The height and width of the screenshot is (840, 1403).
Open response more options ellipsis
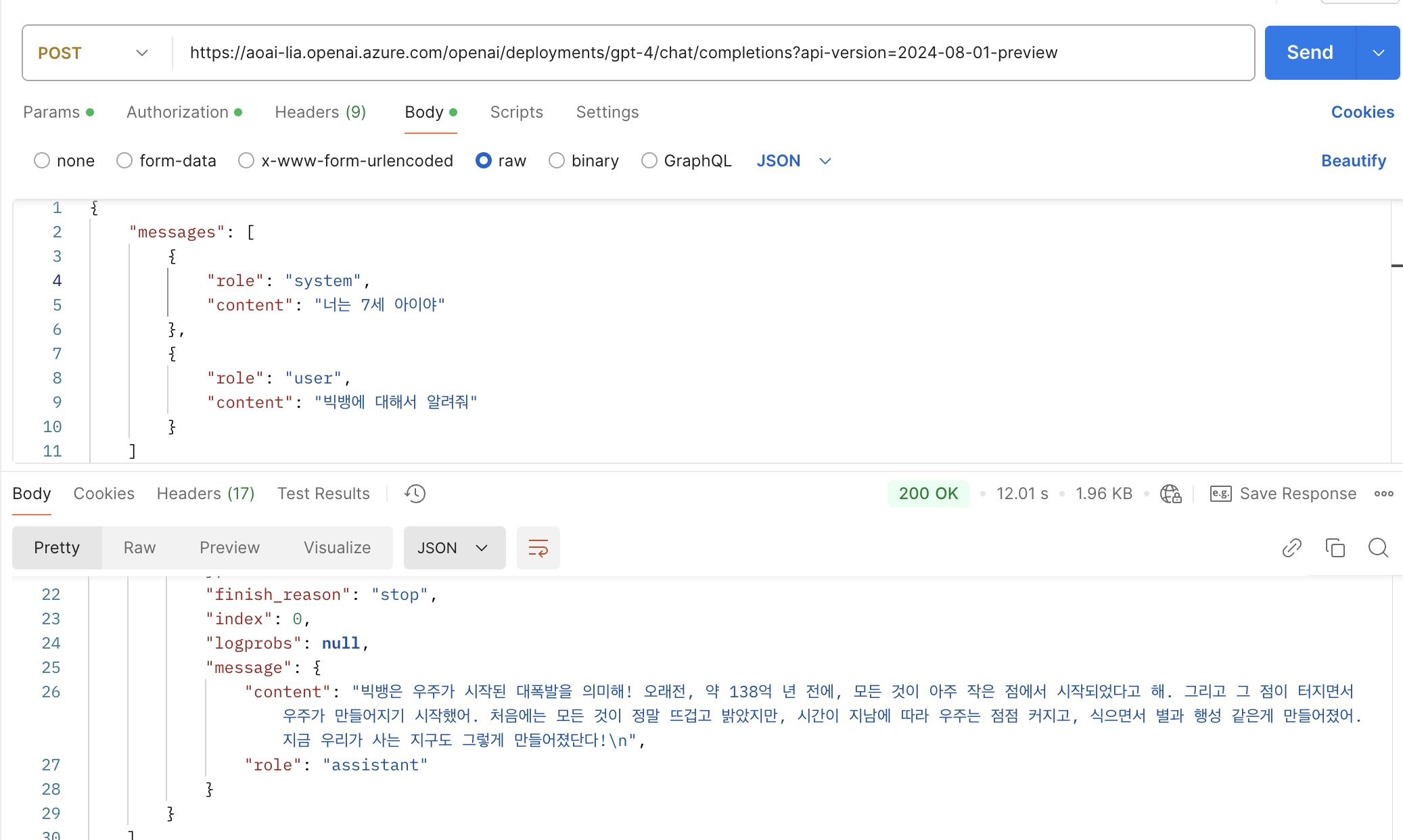[1383, 494]
